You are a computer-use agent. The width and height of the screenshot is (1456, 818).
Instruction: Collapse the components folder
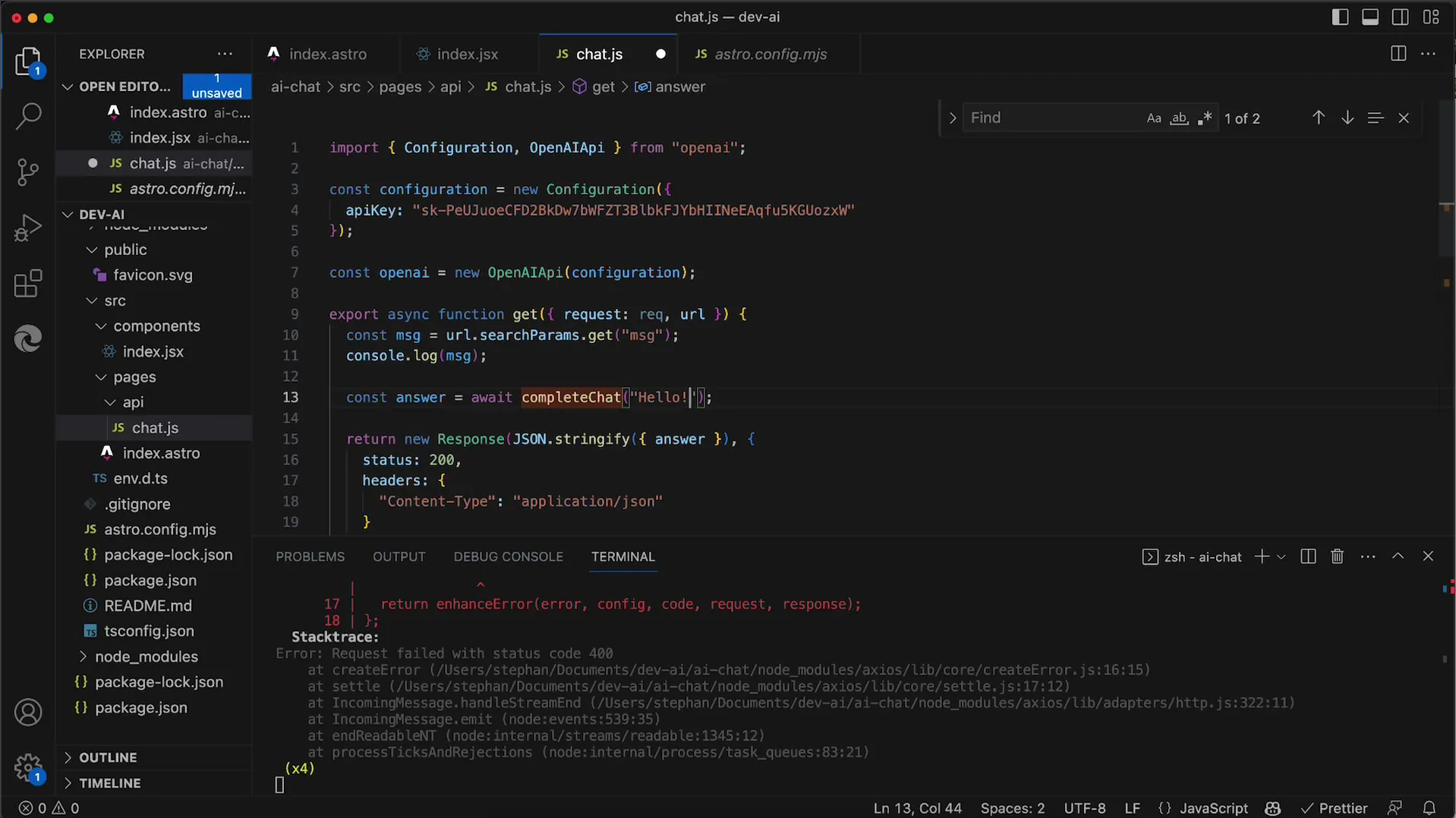coord(156,326)
